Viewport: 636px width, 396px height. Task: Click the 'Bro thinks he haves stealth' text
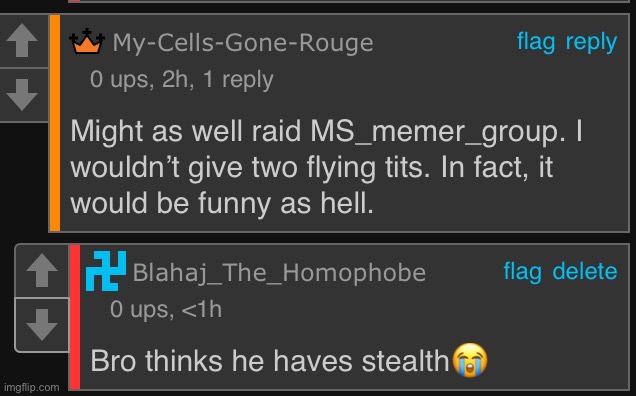270,361
